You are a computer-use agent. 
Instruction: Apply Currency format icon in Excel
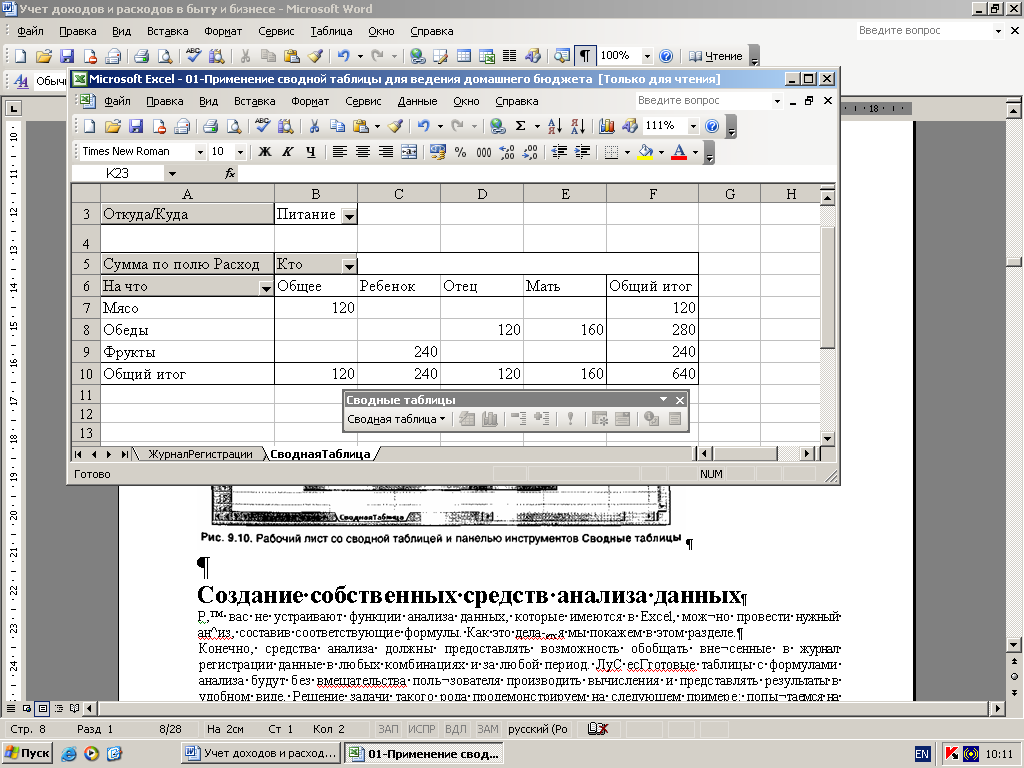(x=438, y=152)
